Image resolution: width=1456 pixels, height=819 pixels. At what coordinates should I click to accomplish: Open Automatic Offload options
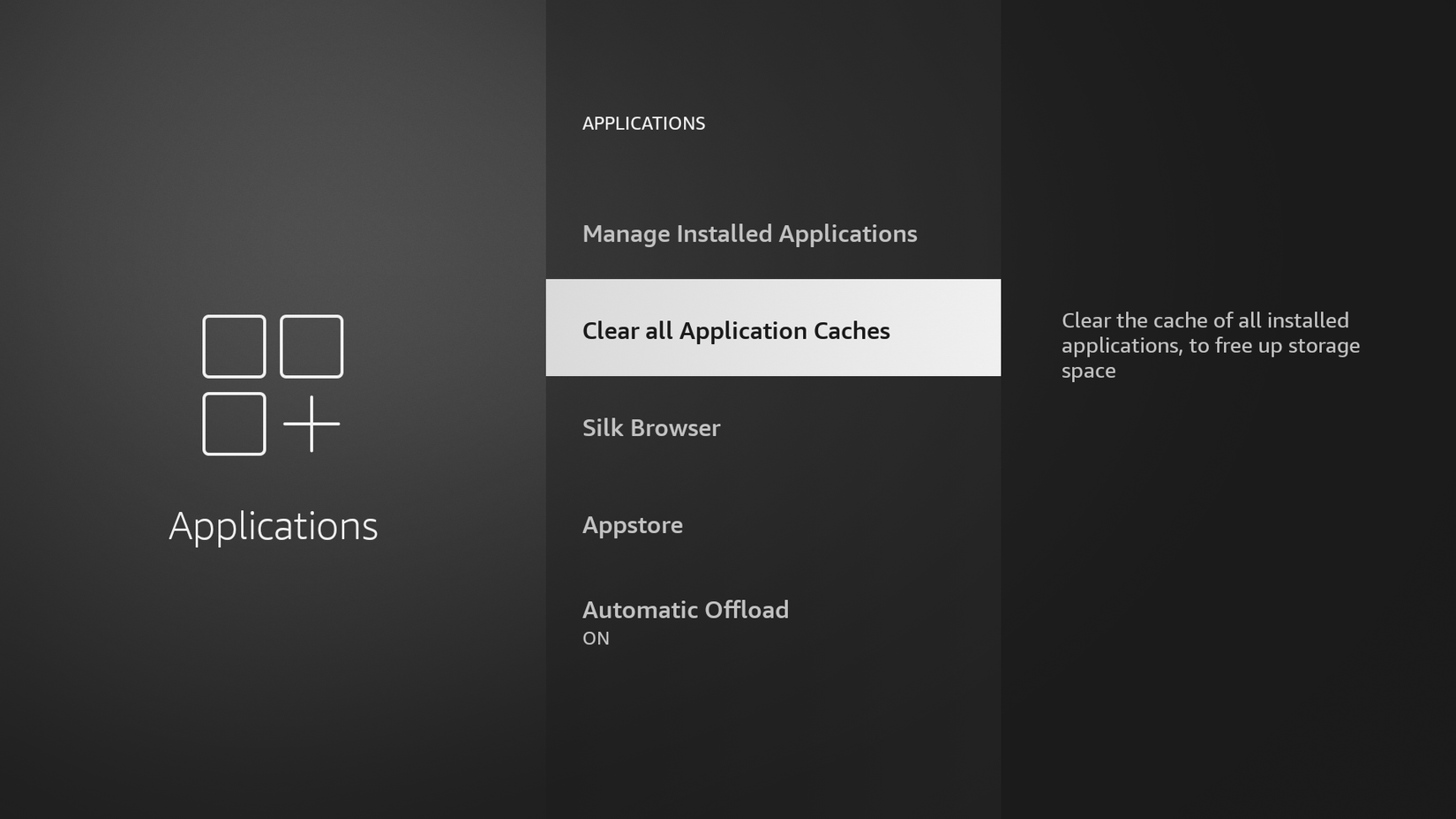(x=686, y=610)
